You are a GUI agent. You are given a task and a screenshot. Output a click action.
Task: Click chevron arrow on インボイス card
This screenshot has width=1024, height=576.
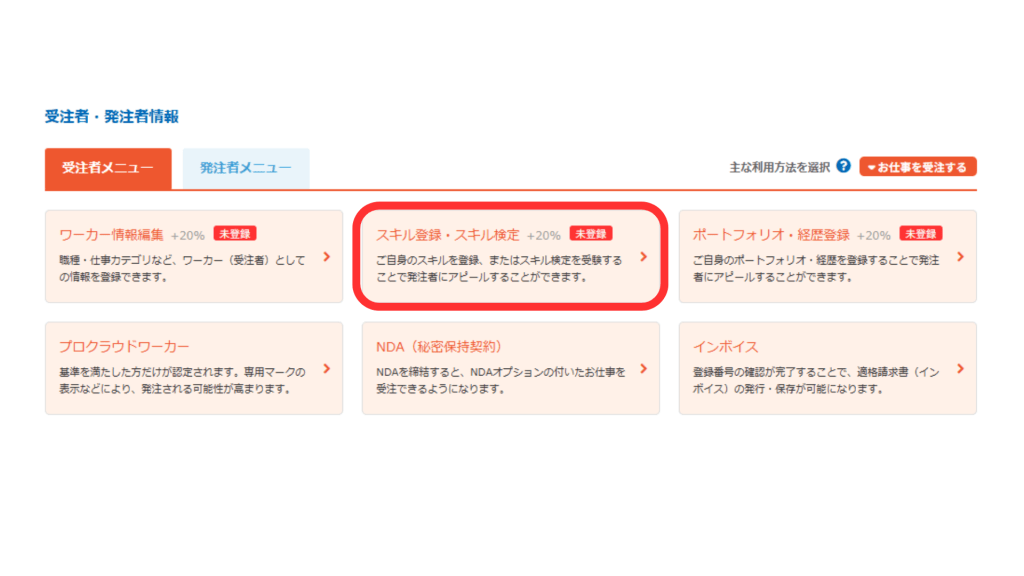click(x=960, y=369)
